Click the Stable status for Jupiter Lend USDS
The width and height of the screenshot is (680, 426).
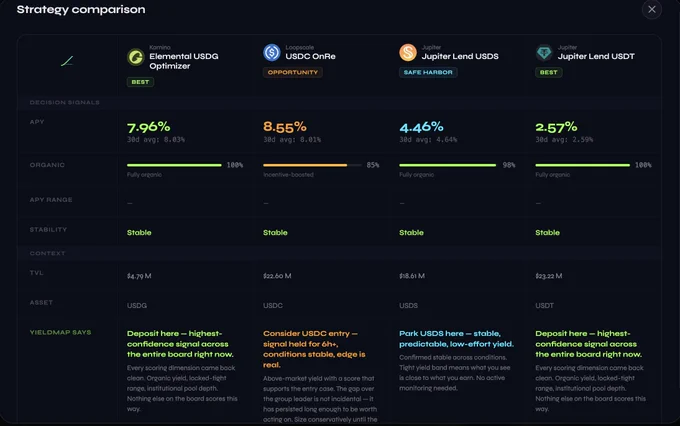pos(412,233)
